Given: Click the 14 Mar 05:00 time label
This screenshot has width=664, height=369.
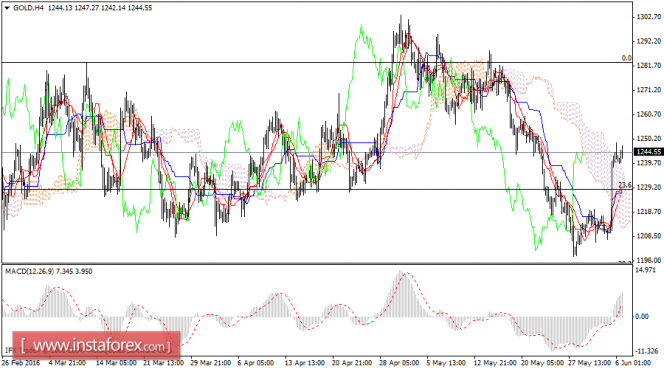Looking at the screenshot, I should (116, 363).
